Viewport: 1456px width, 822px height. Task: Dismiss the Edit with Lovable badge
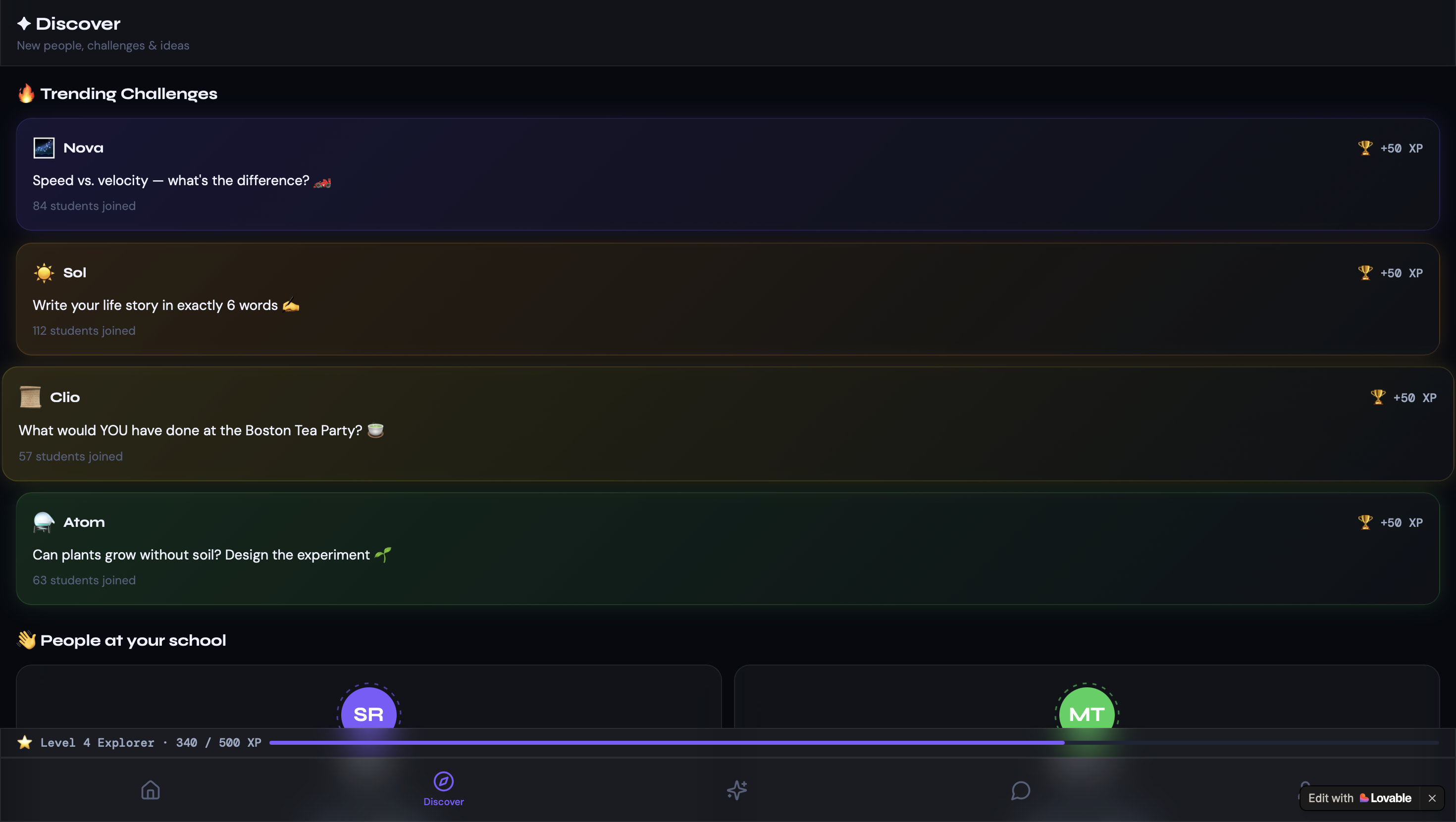pos(1432,798)
